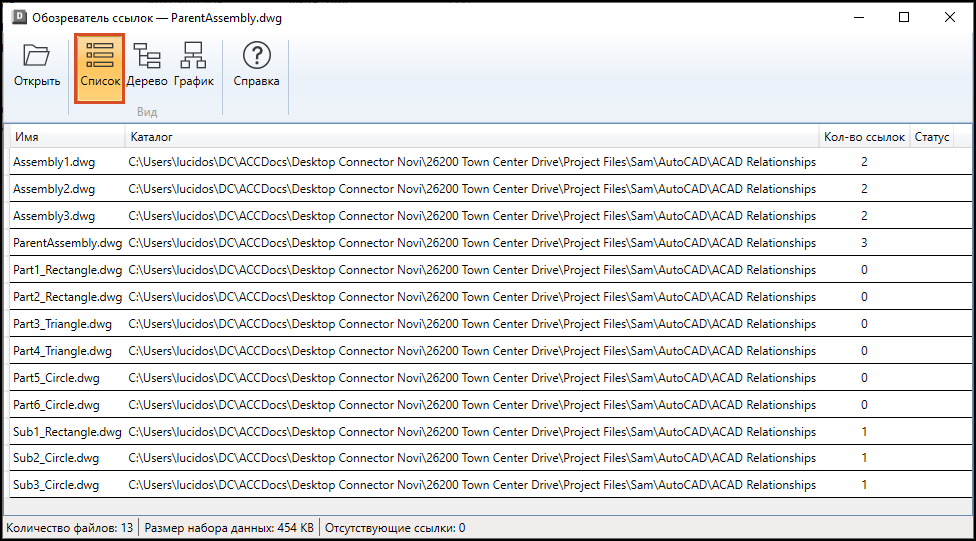Click the catalog path of Assembly2.dwg
This screenshot has width=976, height=541.
click(x=472, y=189)
